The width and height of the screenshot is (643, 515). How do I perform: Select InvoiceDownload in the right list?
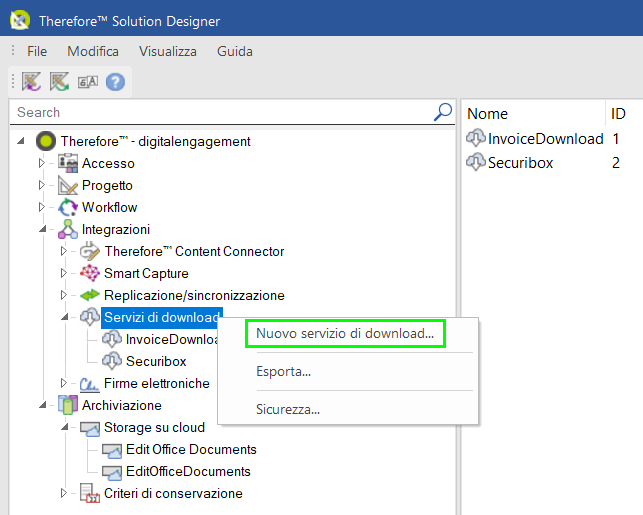(x=545, y=139)
